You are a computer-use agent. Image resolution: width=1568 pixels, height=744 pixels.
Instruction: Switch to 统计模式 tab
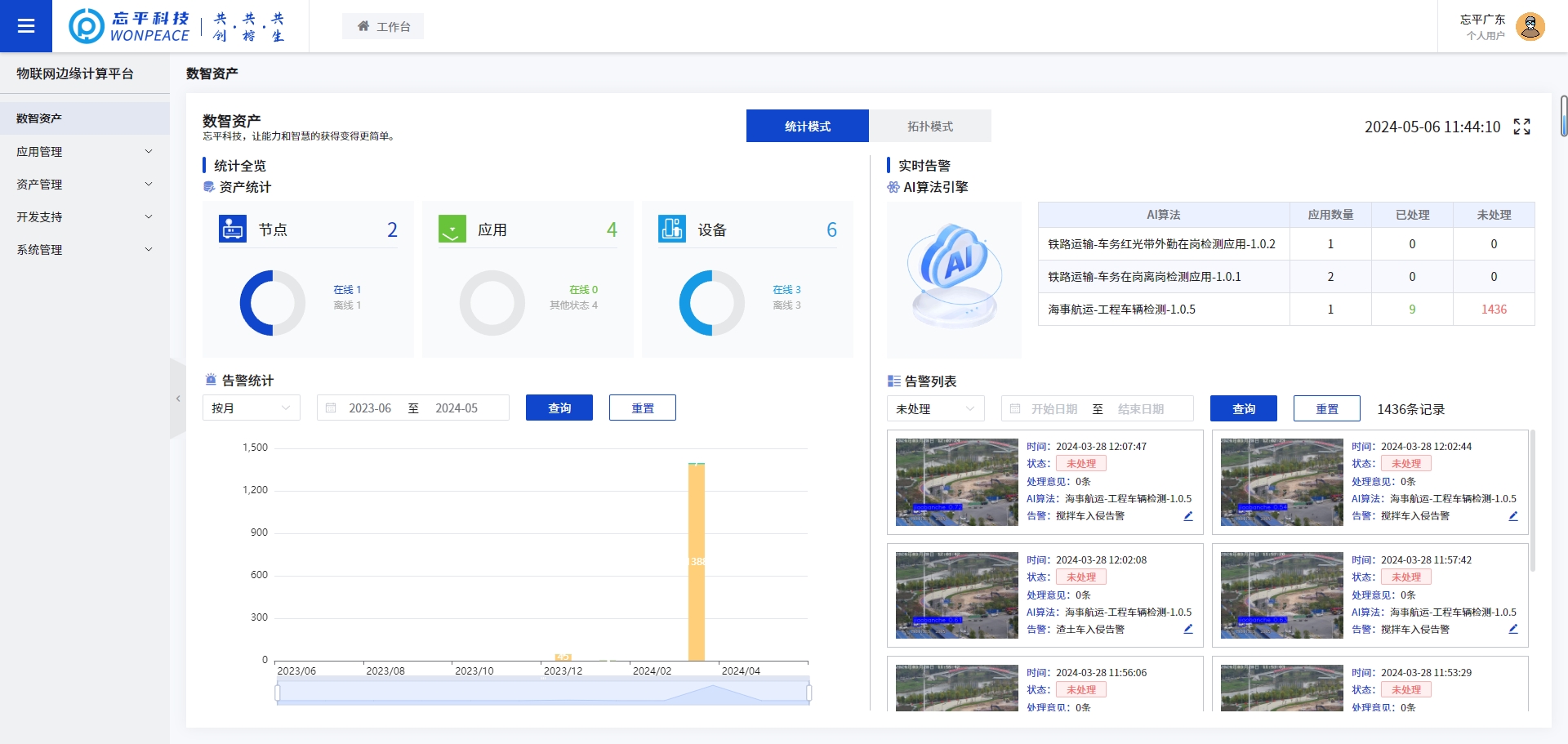[x=808, y=126]
